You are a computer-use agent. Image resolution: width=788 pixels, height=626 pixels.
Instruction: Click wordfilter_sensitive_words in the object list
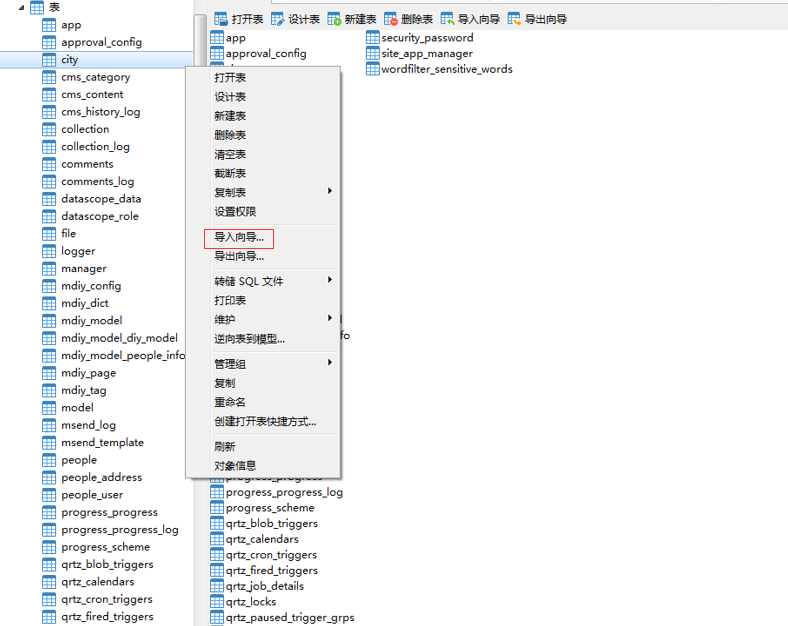pos(446,70)
